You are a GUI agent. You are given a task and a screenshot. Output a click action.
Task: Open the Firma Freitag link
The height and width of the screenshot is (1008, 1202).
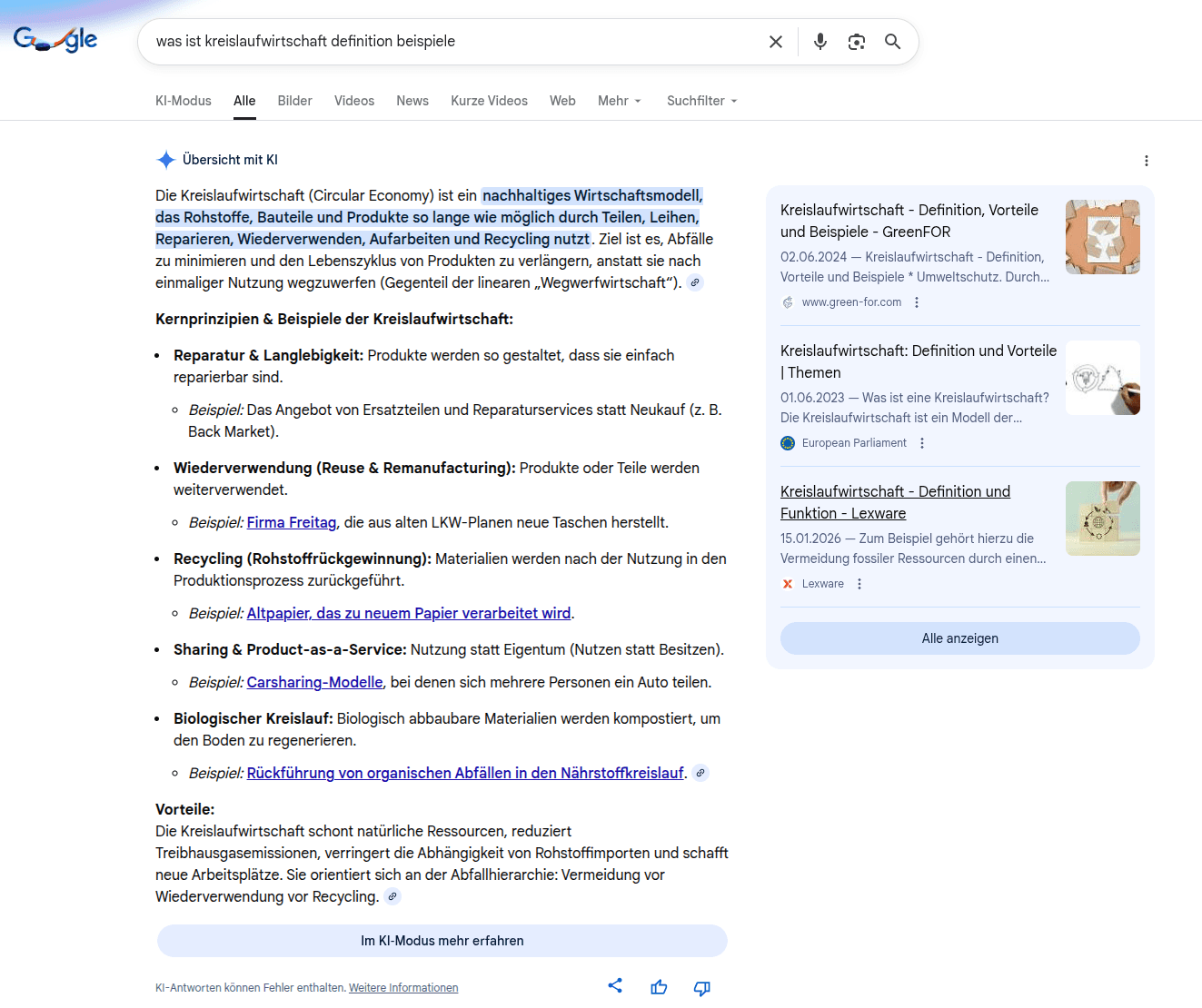pyautogui.click(x=291, y=522)
